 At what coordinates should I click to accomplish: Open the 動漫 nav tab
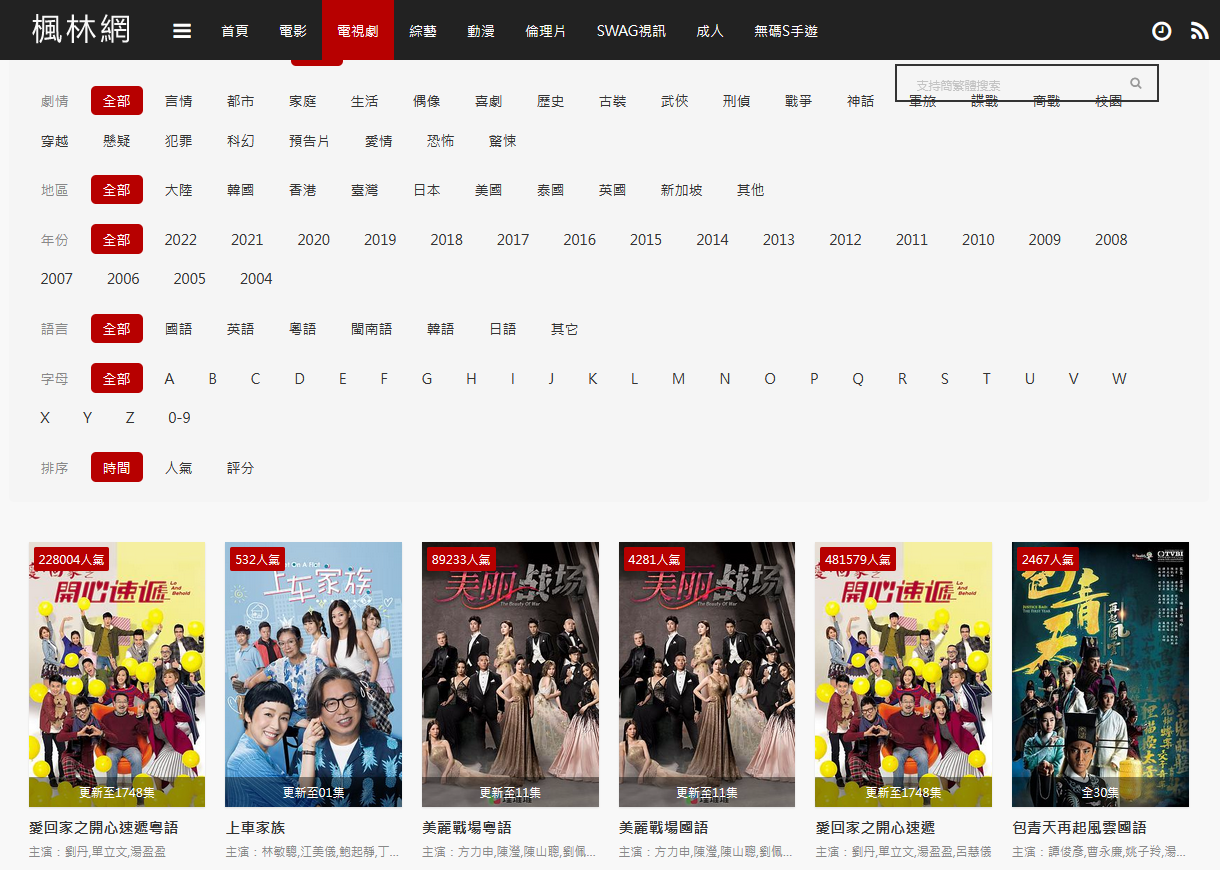click(x=481, y=31)
